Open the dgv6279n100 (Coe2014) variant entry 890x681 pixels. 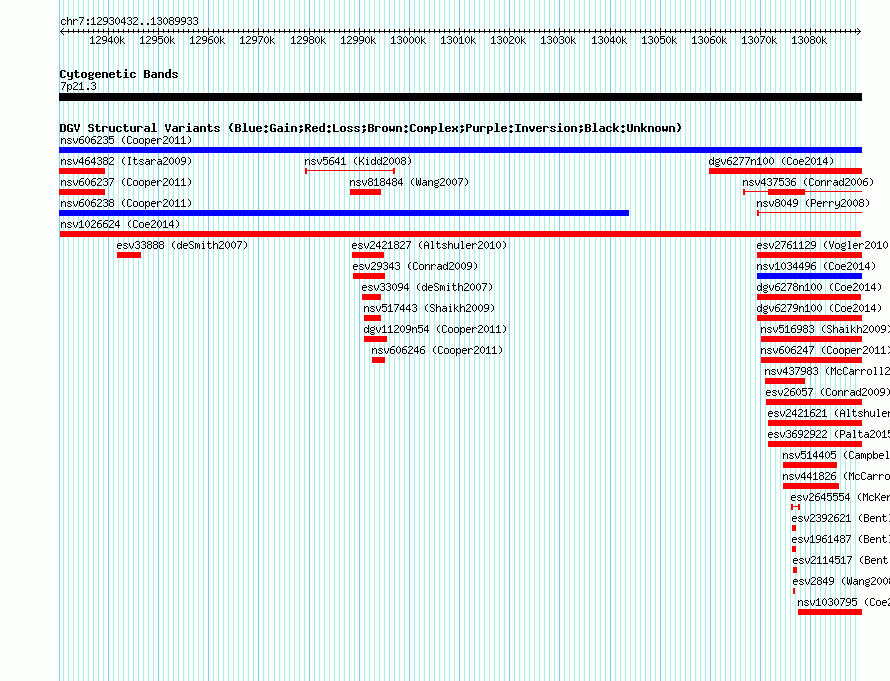point(819,308)
